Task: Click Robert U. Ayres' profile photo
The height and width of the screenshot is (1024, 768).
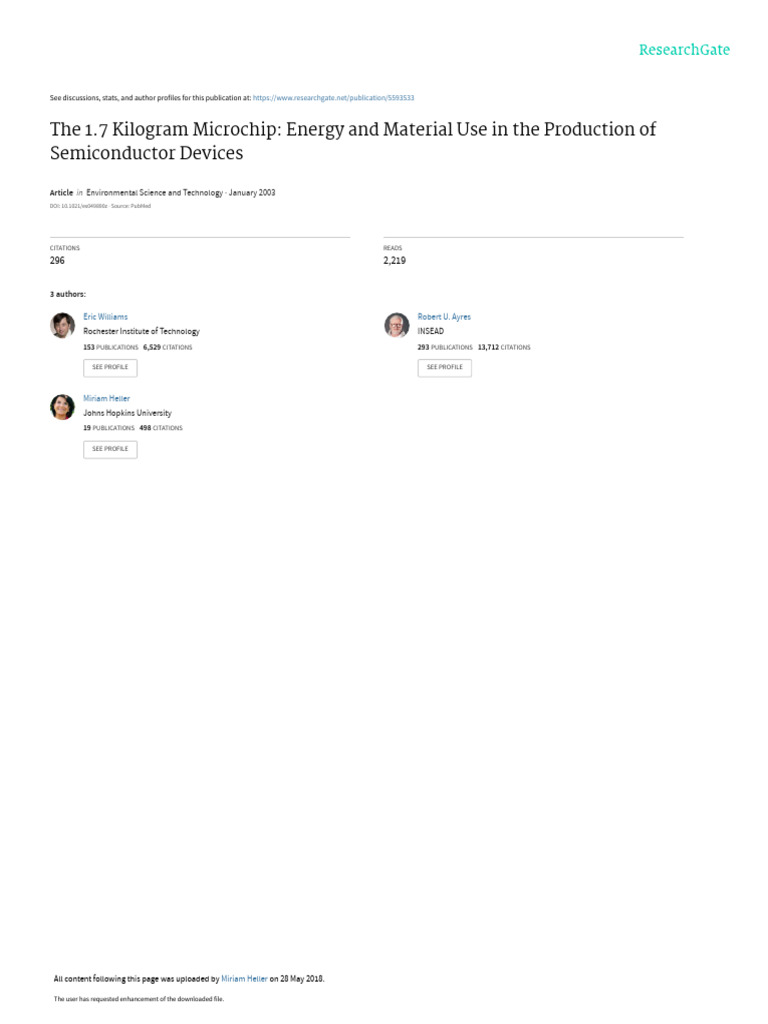Action: pyautogui.click(x=396, y=325)
